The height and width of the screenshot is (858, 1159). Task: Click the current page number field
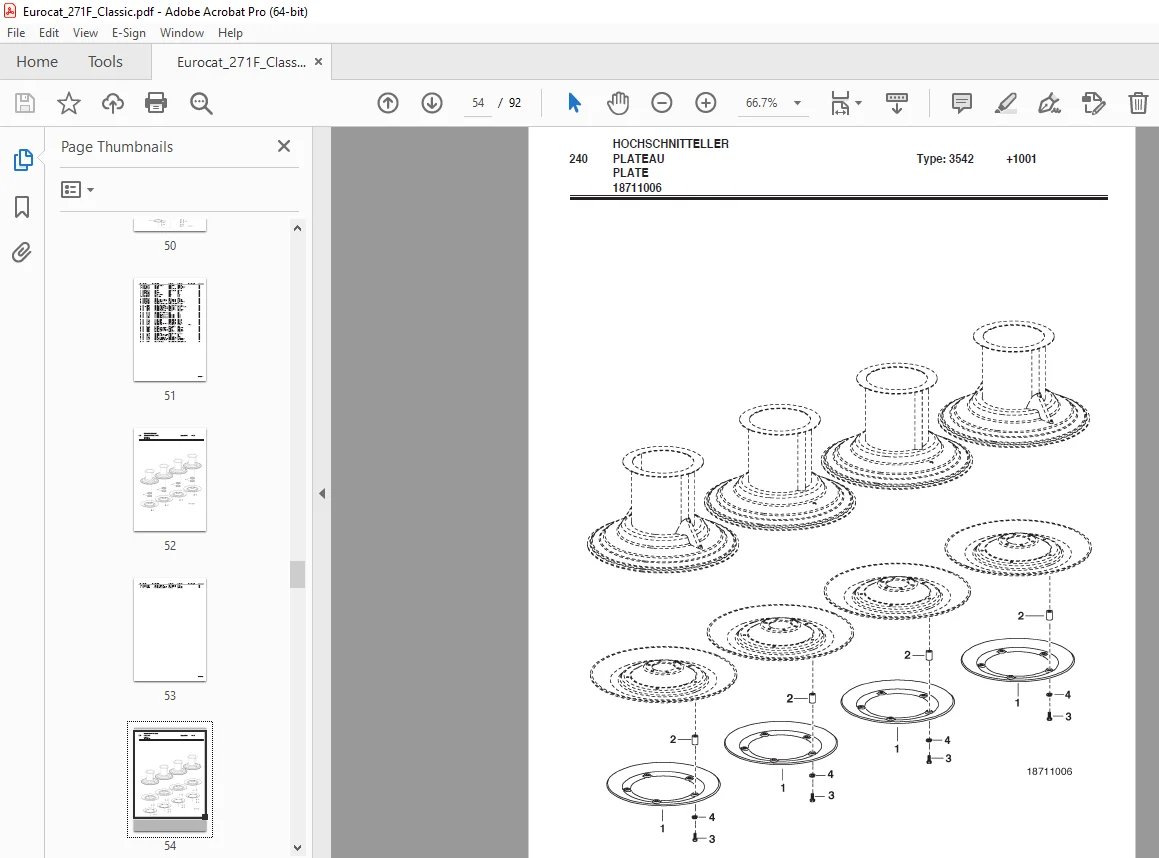pos(478,103)
